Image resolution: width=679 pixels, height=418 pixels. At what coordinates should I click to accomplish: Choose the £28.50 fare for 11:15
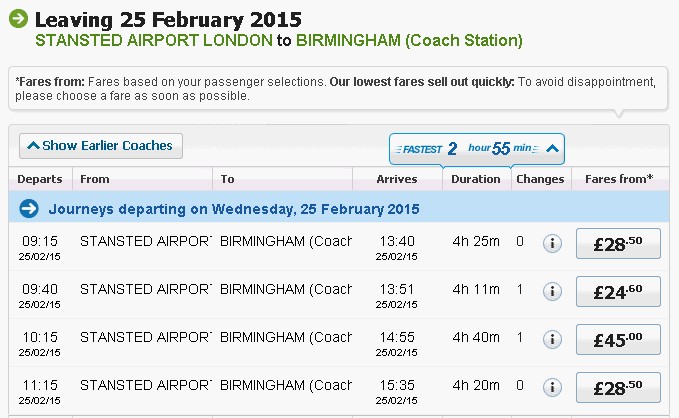point(618,388)
